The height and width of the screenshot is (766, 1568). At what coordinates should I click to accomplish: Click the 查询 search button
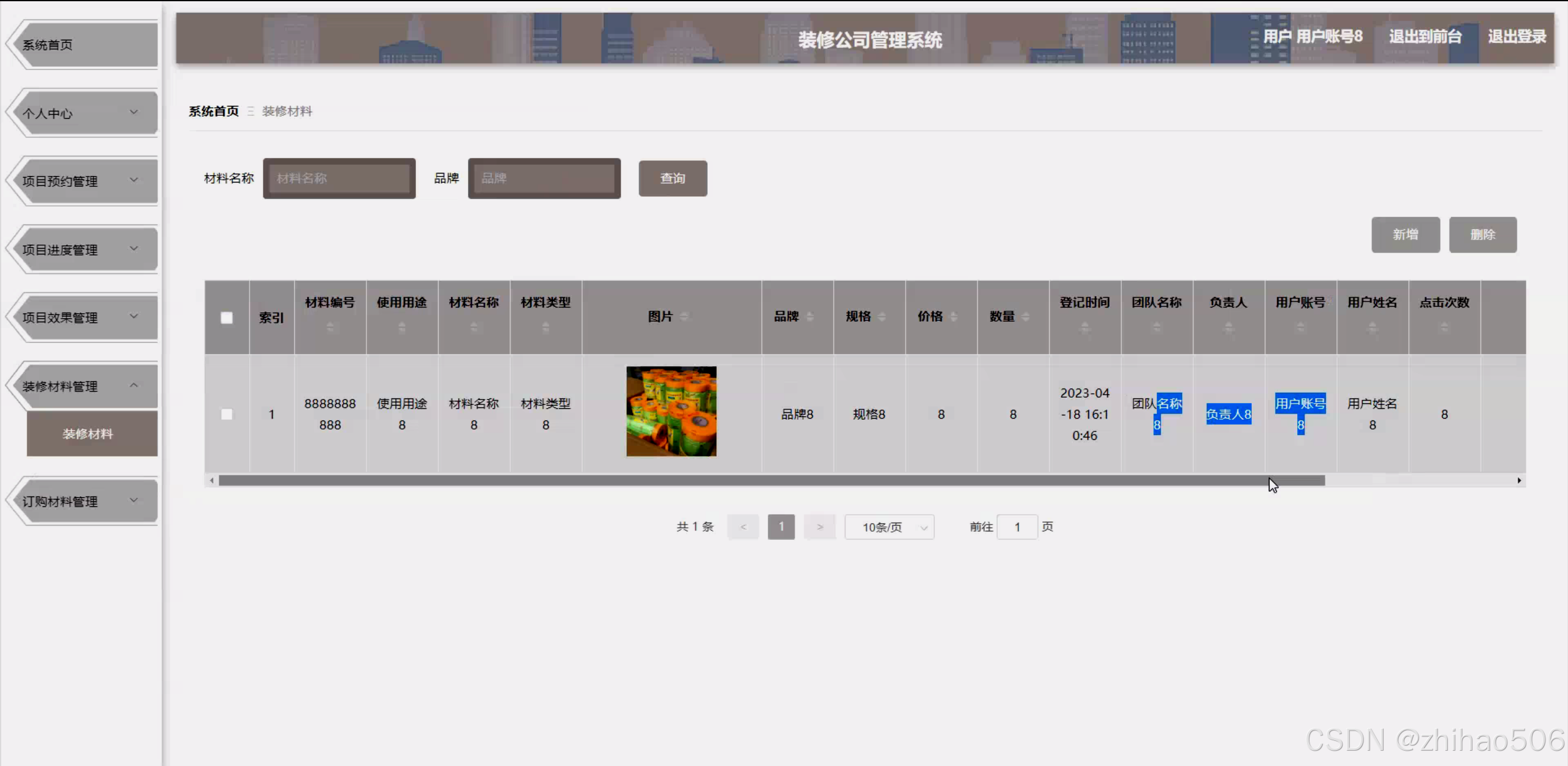[672, 178]
